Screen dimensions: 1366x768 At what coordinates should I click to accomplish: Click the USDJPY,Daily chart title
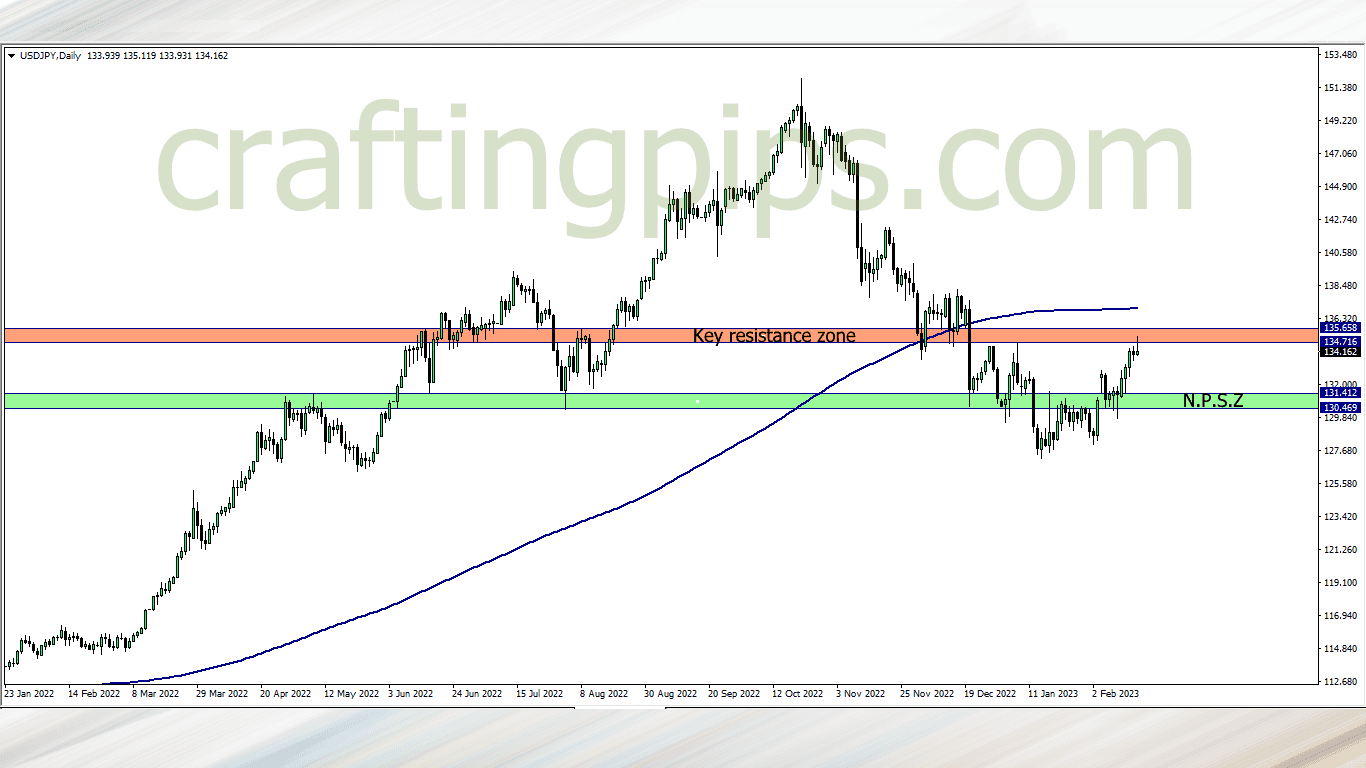tap(50, 56)
